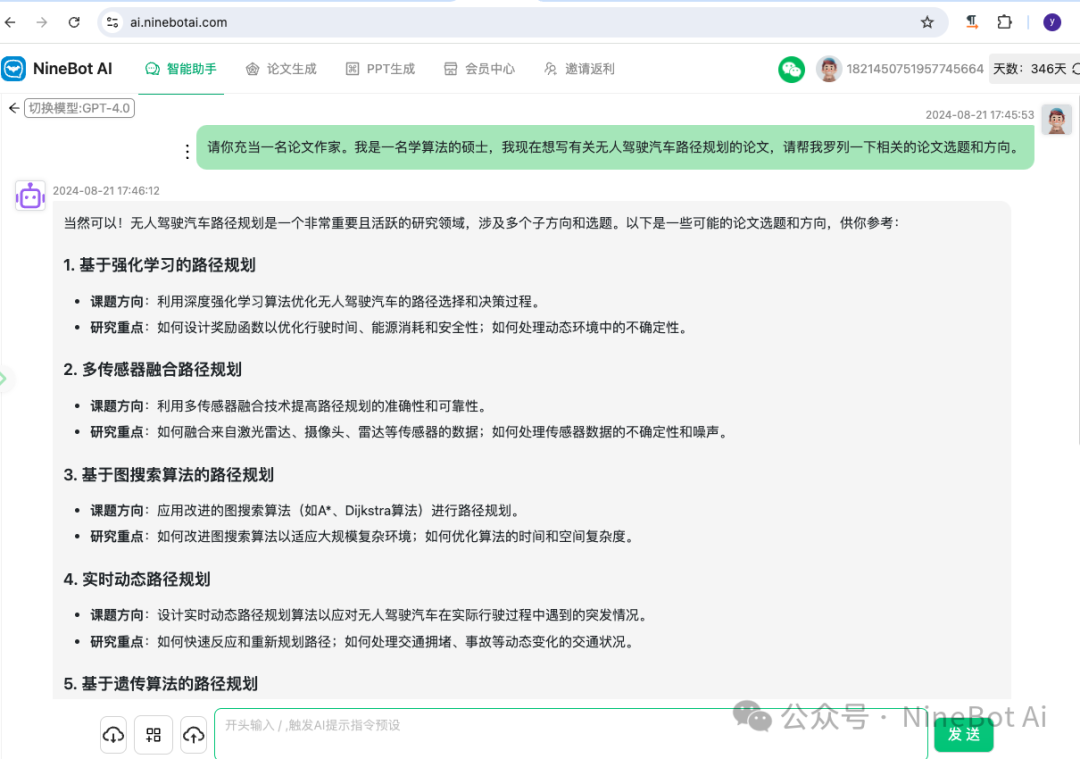1080x759 pixels.
Task: Click the robot avatar beside AI reply
Action: coord(31,196)
